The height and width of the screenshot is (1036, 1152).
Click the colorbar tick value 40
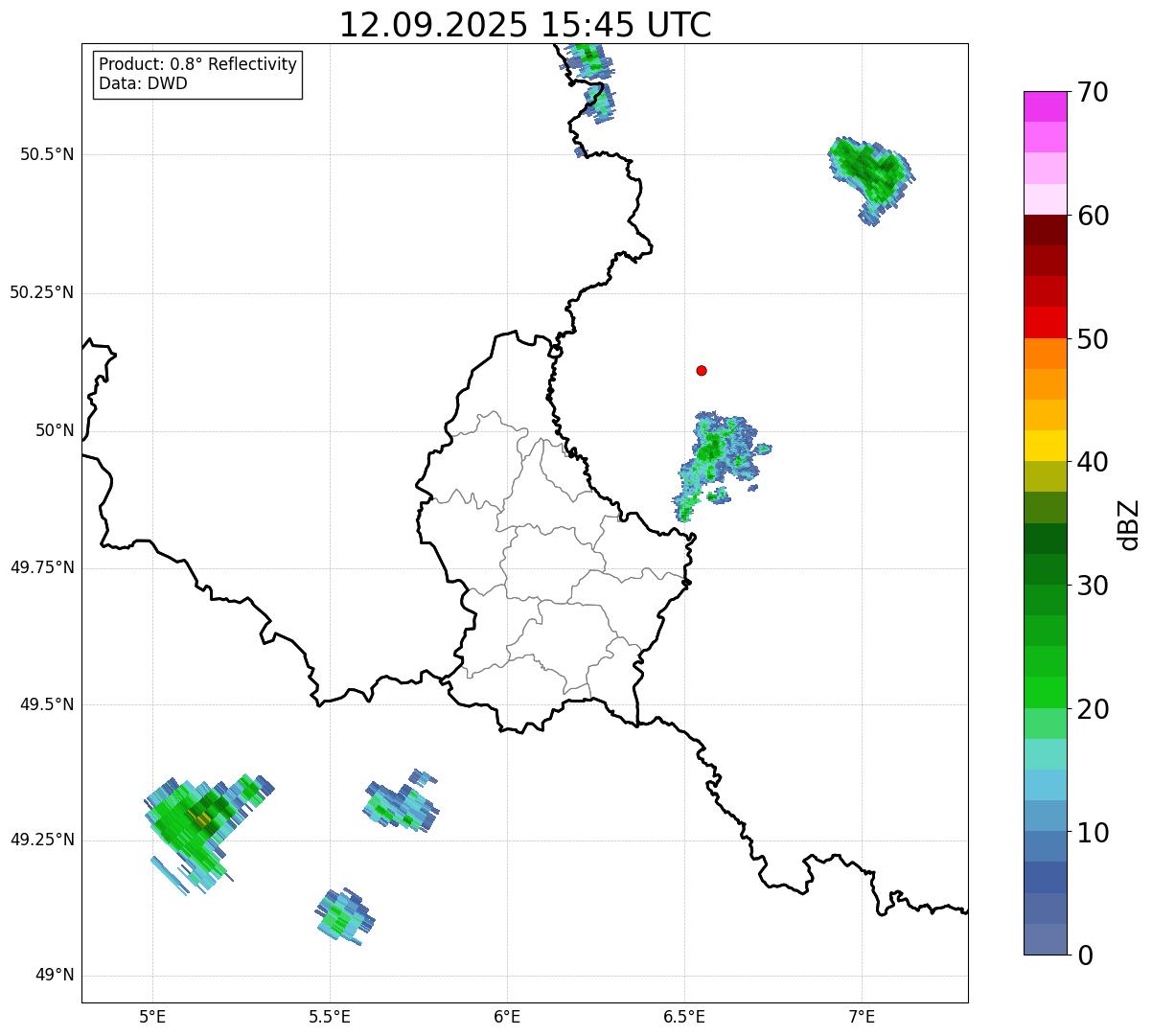click(1093, 462)
